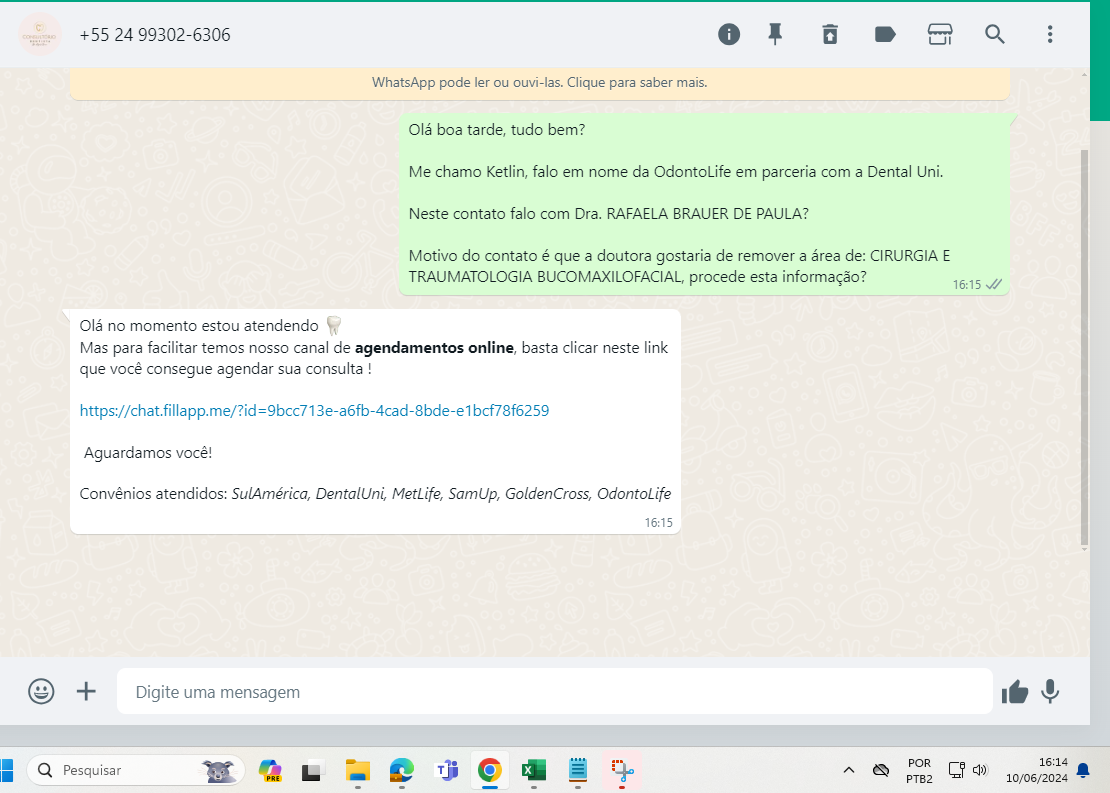Open Windows Start button
This screenshot has width=1110, height=793.
[x=6, y=770]
